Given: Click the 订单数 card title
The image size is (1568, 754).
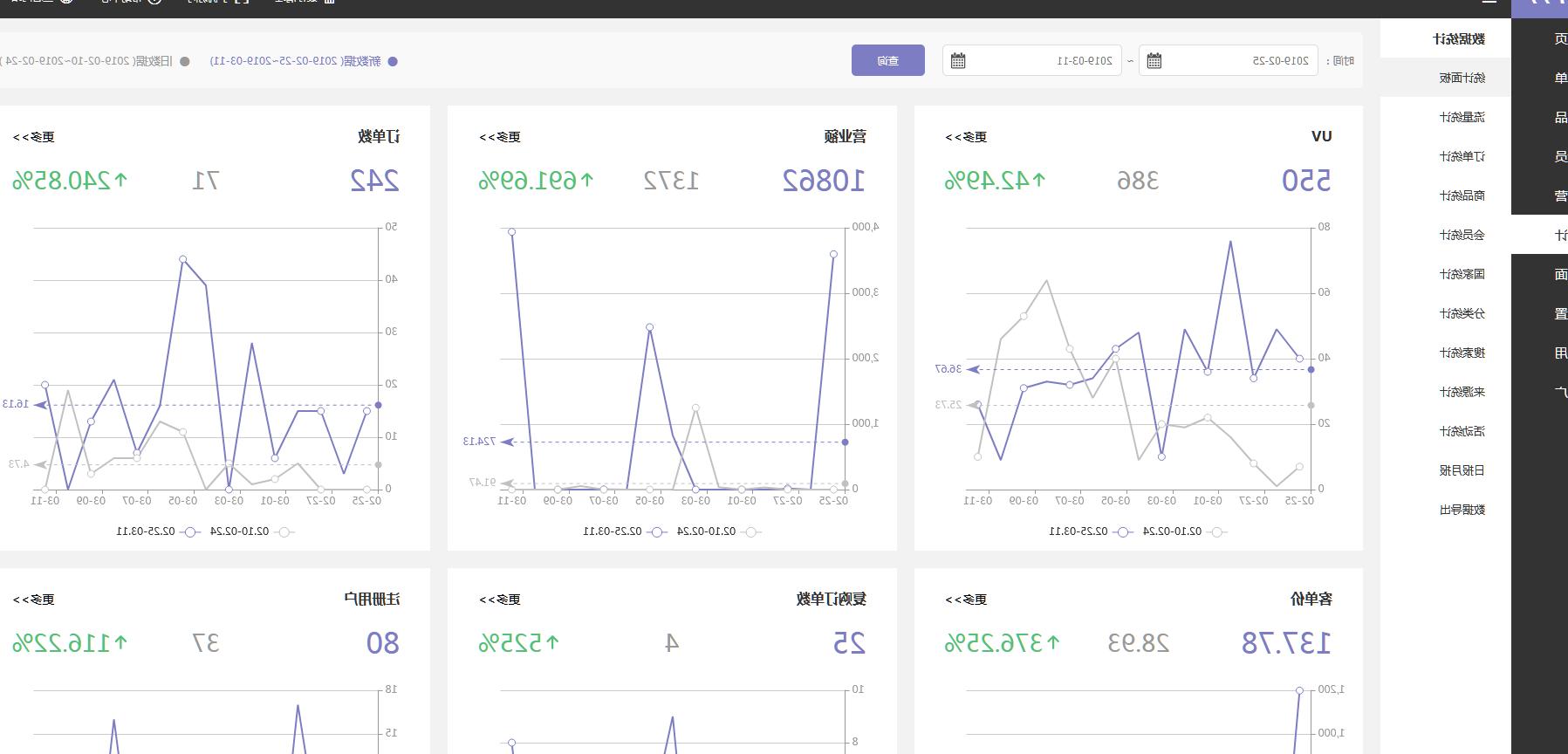Looking at the screenshot, I should [380, 136].
